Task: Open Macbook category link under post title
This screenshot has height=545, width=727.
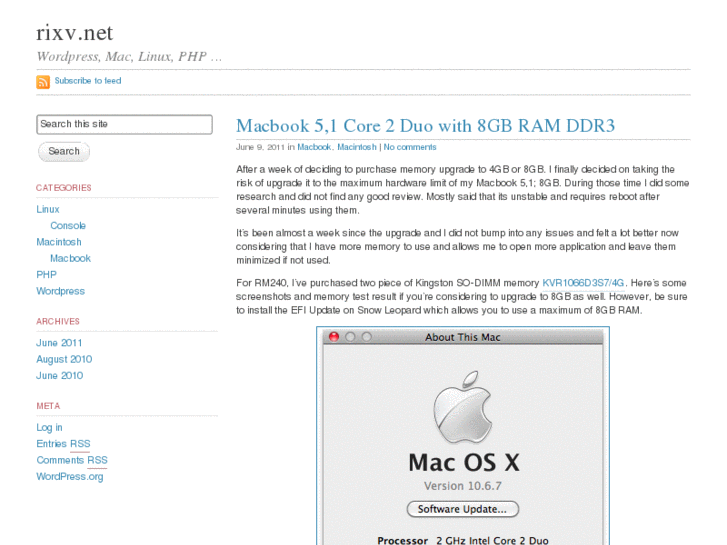Action: pyautogui.click(x=314, y=147)
